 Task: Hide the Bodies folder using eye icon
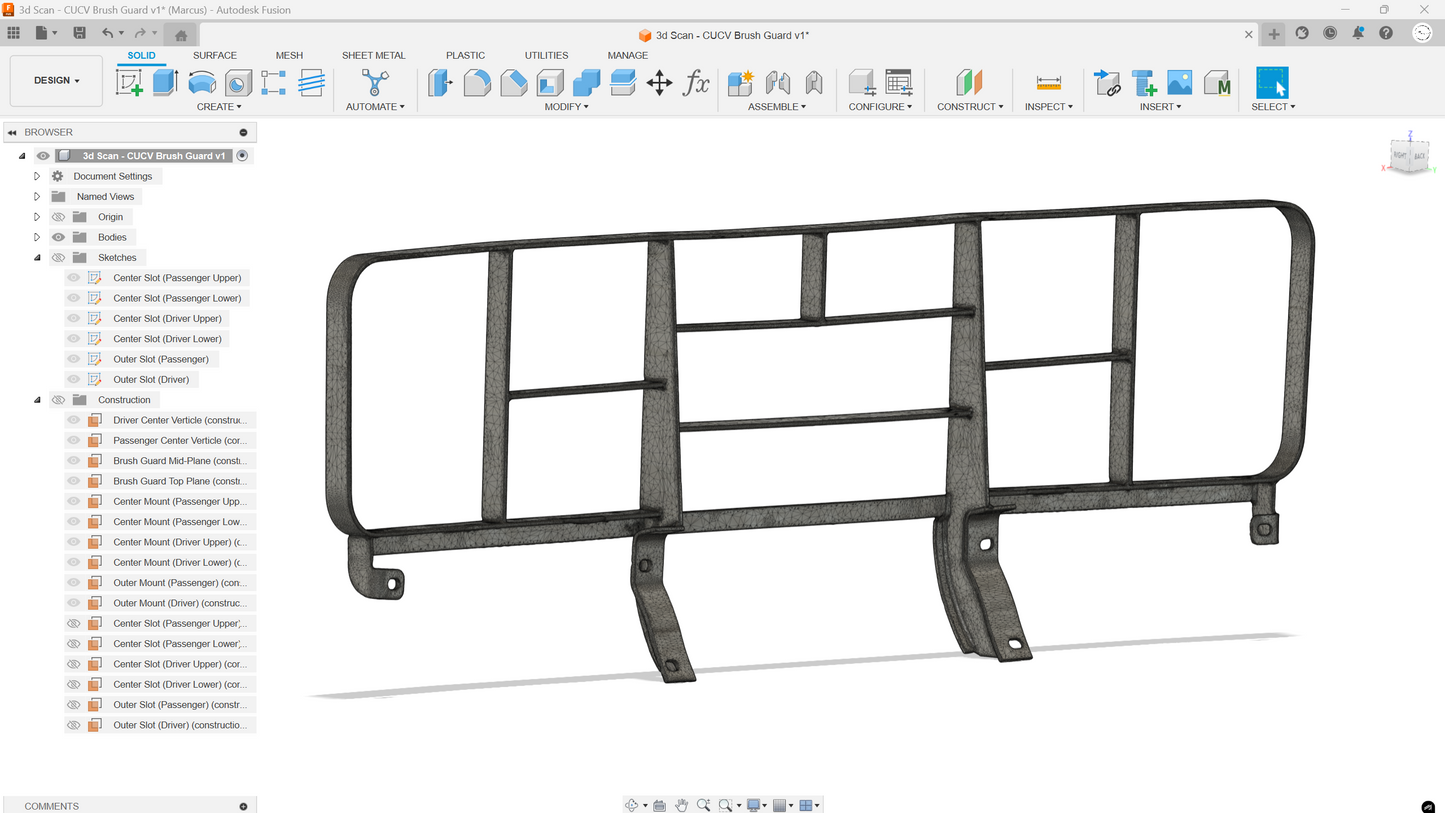[58, 237]
